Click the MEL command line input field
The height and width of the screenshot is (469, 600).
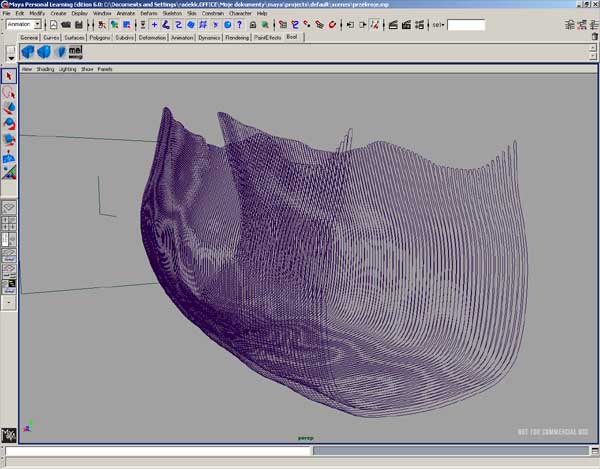(x=158, y=451)
